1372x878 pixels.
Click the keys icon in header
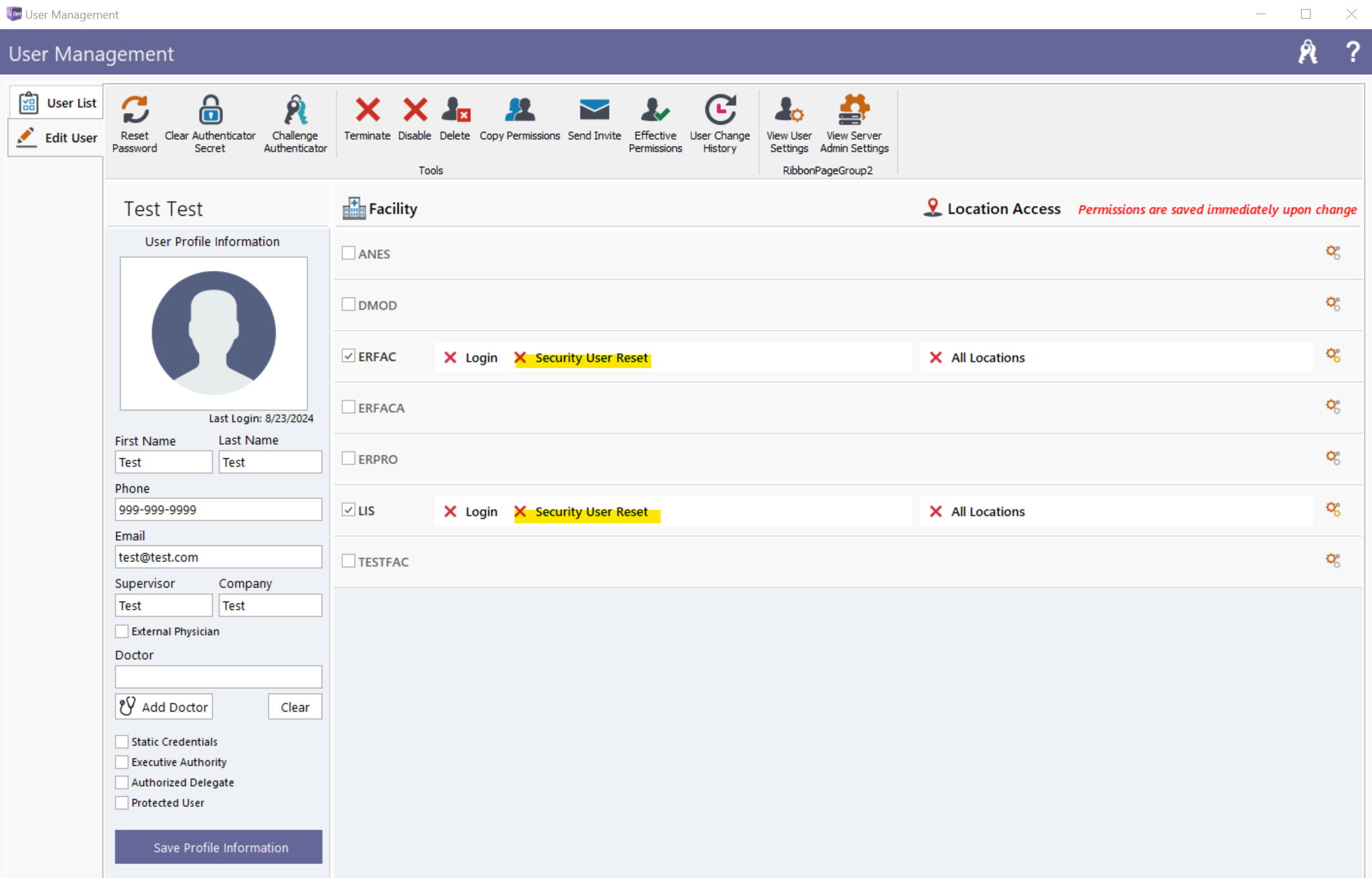point(1308,52)
